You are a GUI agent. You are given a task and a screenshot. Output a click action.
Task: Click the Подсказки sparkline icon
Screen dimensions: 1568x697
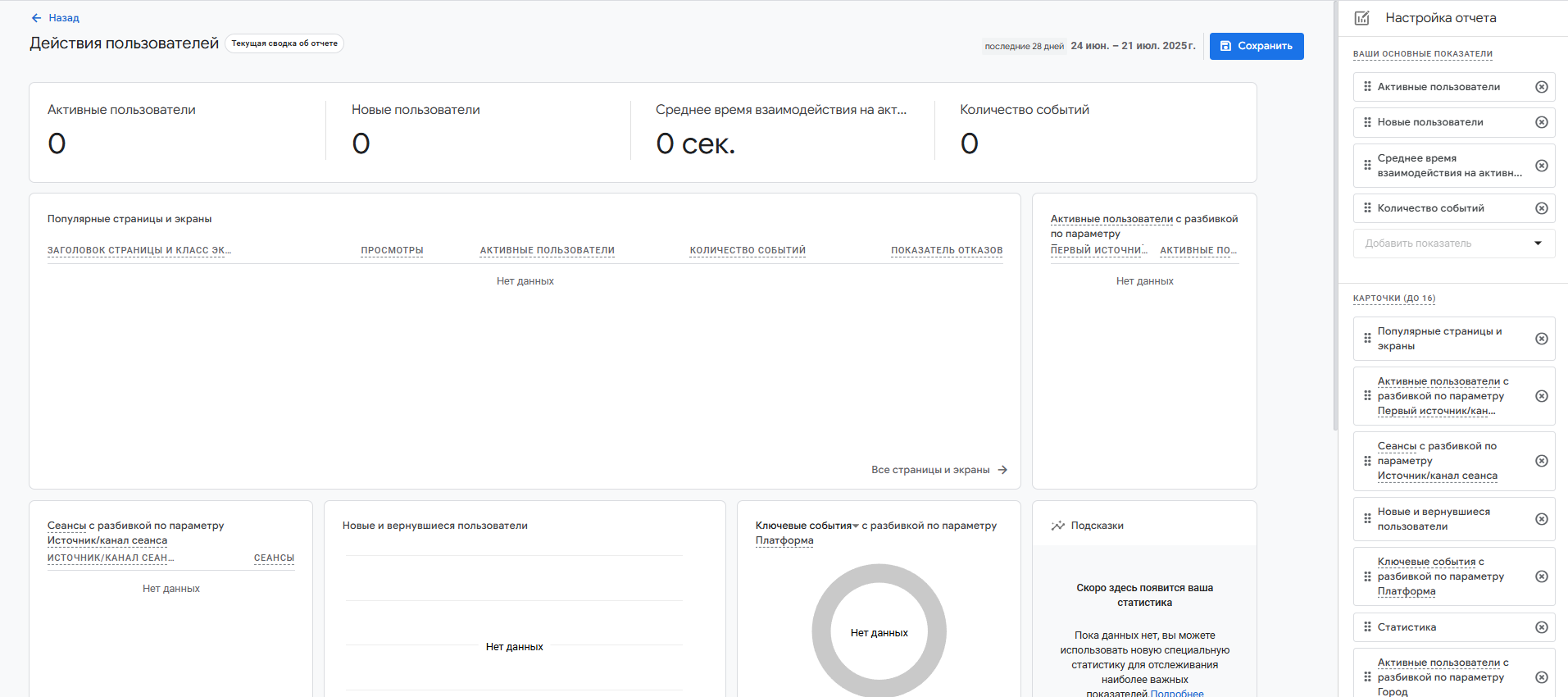coord(1058,526)
